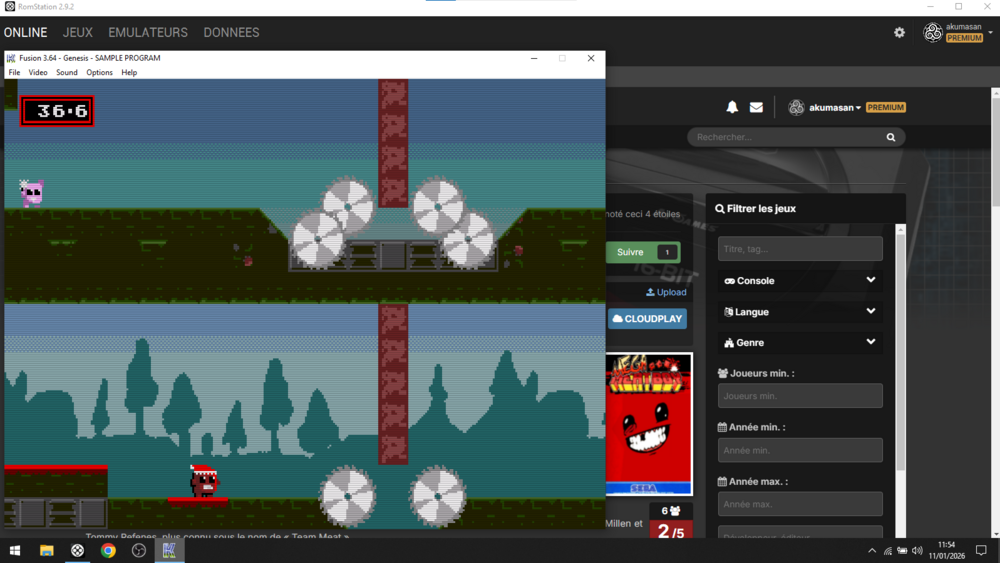Open File Explorer from the taskbar
The width and height of the screenshot is (1000, 563).
click(x=46, y=551)
